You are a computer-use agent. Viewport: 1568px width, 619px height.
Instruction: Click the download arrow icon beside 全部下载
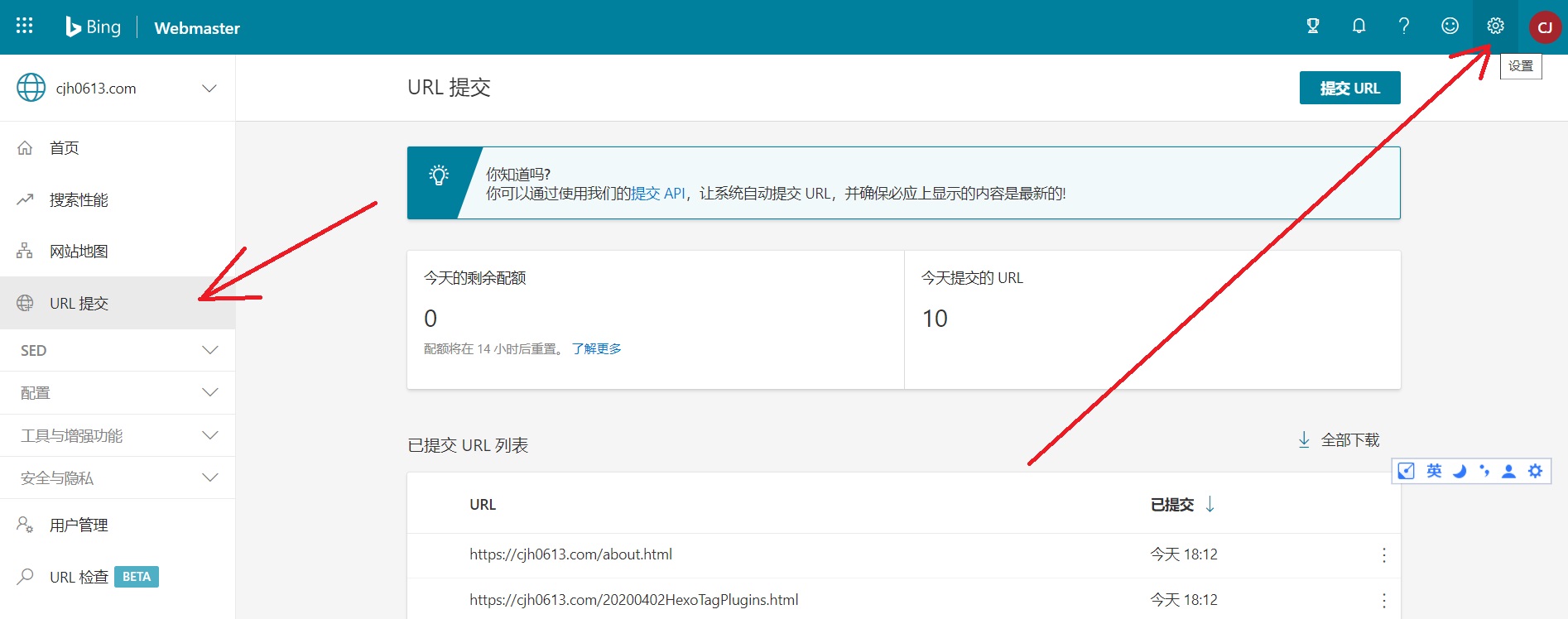[x=1304, y=439]
